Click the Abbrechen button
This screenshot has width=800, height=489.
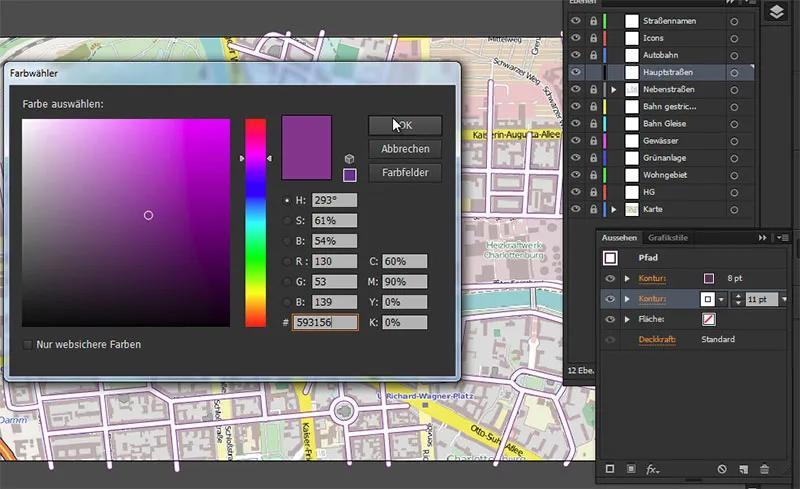click(405, 149)
